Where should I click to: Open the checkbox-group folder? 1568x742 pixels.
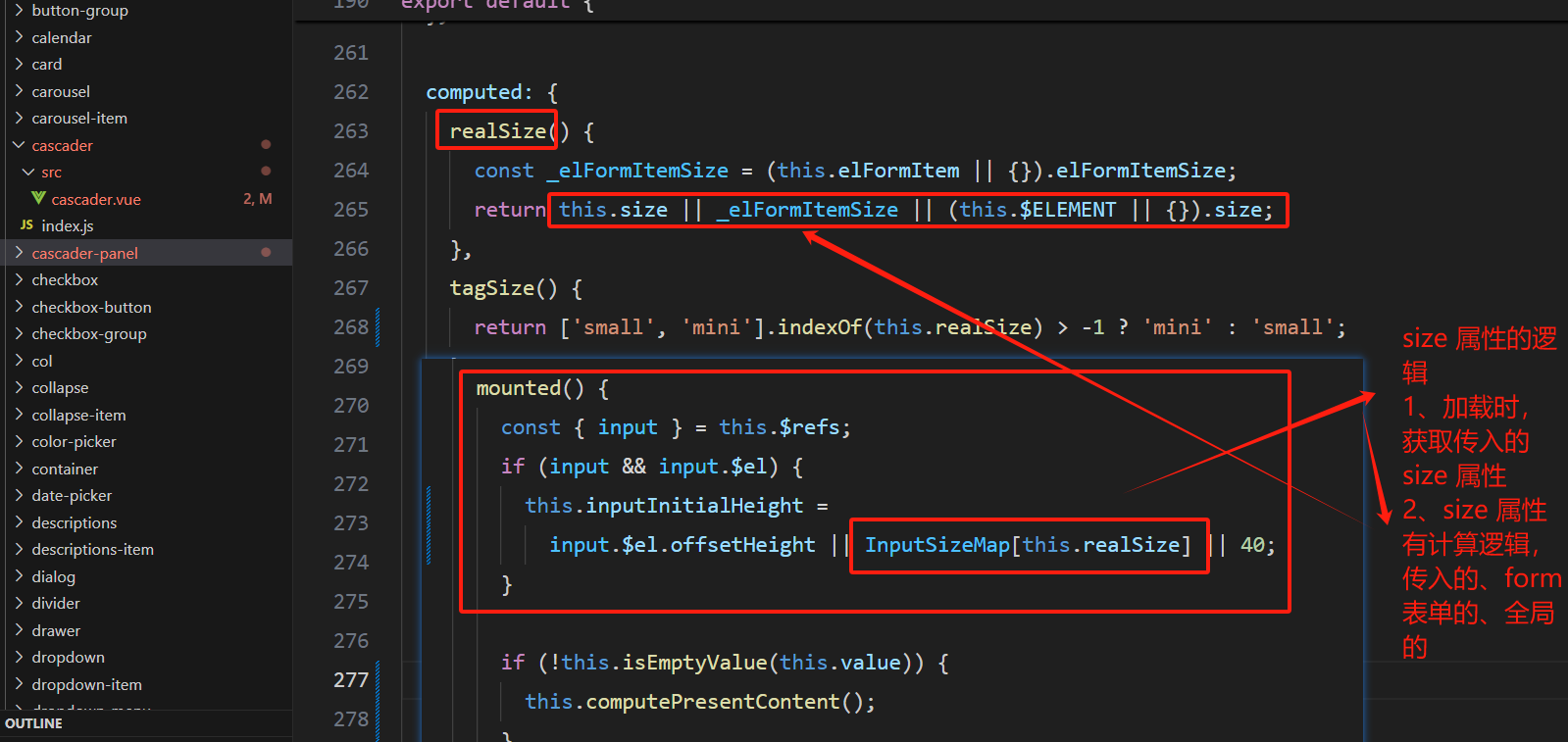89,333
